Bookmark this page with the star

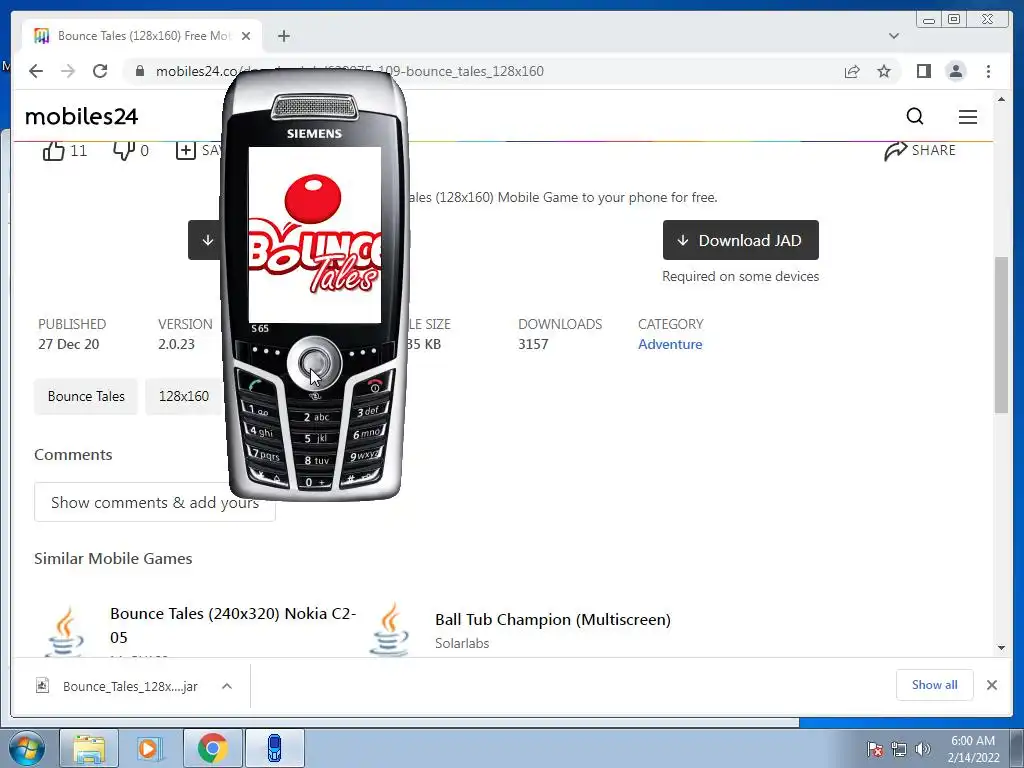(x=884, y=71)
